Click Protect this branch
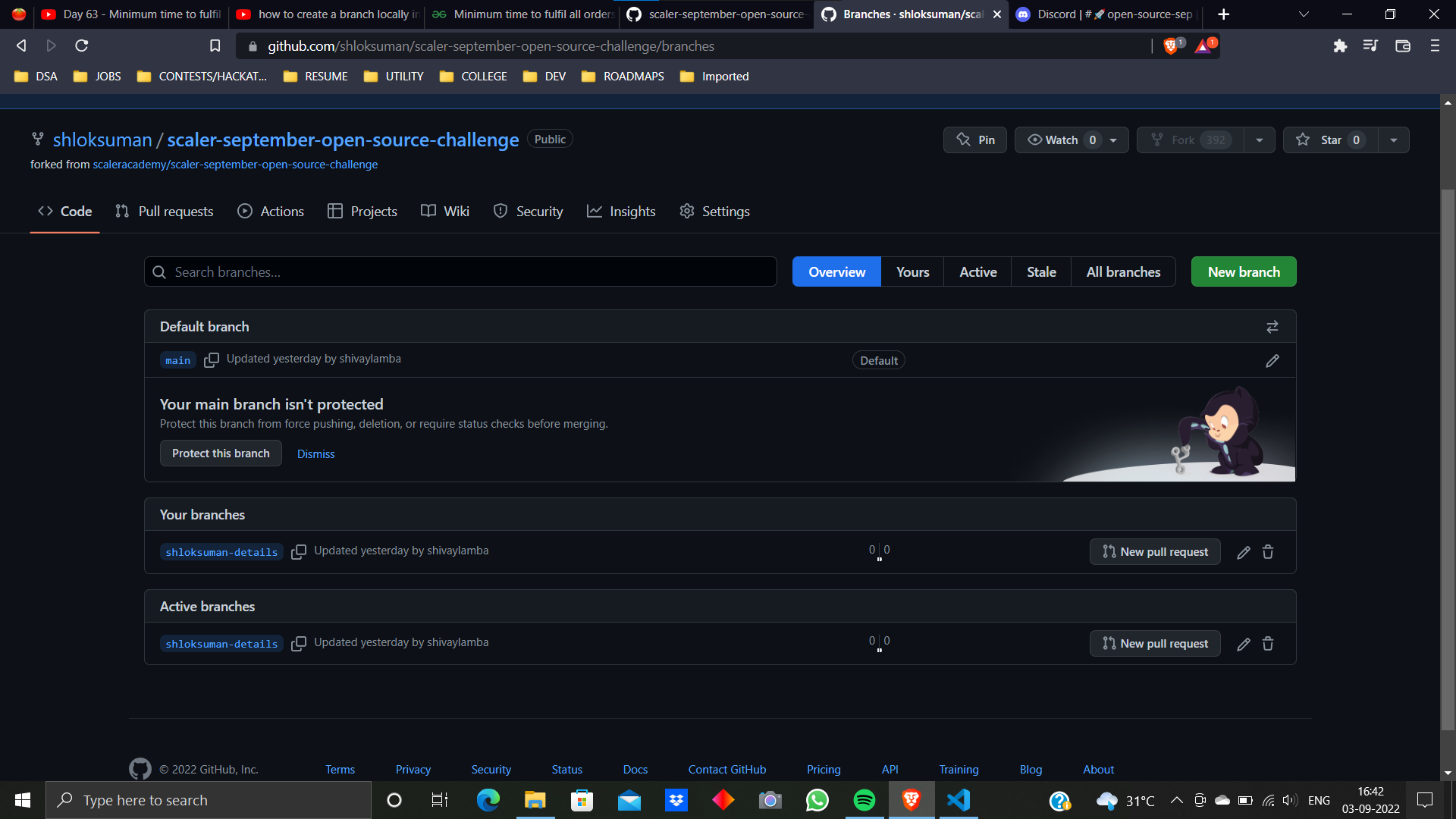This screenshot has width=1456, height=819. point(221,453)
